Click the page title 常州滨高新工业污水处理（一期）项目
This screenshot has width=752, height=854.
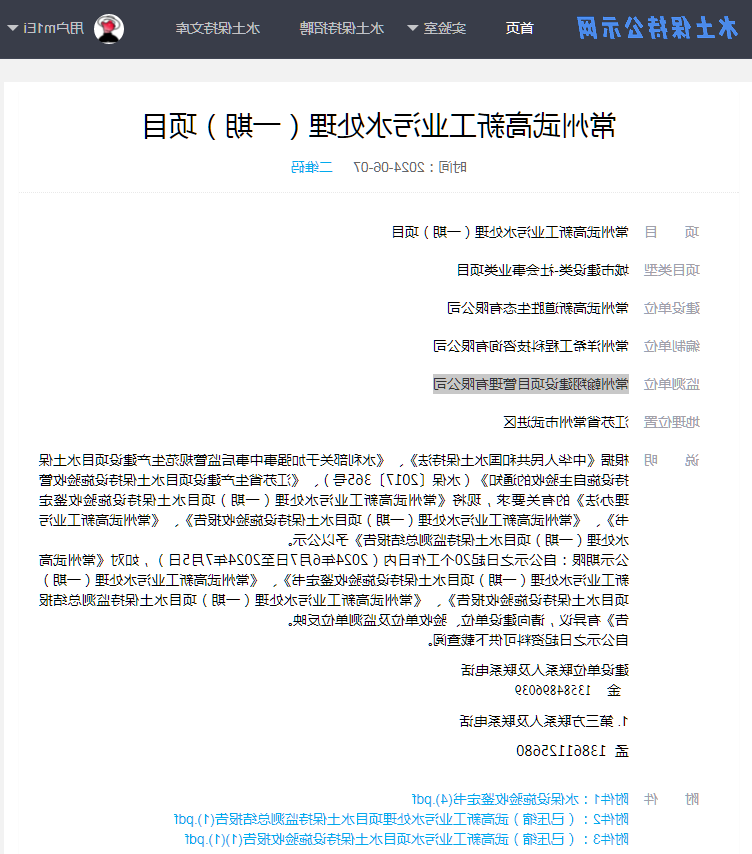point(379,126)
